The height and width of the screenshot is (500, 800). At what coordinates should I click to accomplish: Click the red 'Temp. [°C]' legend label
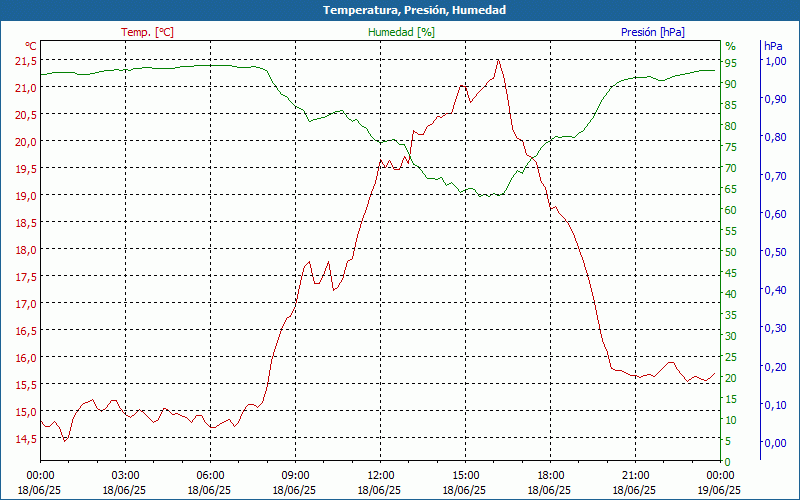[147, 32]
